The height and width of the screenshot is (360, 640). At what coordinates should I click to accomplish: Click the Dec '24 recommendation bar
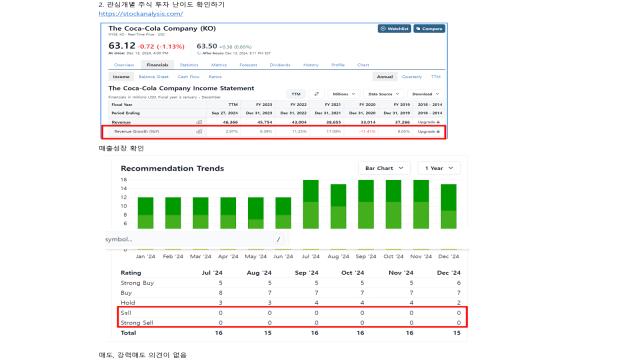(449, 207)
